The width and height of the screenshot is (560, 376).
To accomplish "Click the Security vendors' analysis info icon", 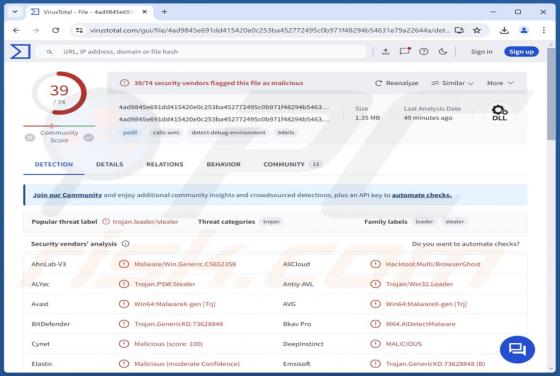I will coord(125,244).
